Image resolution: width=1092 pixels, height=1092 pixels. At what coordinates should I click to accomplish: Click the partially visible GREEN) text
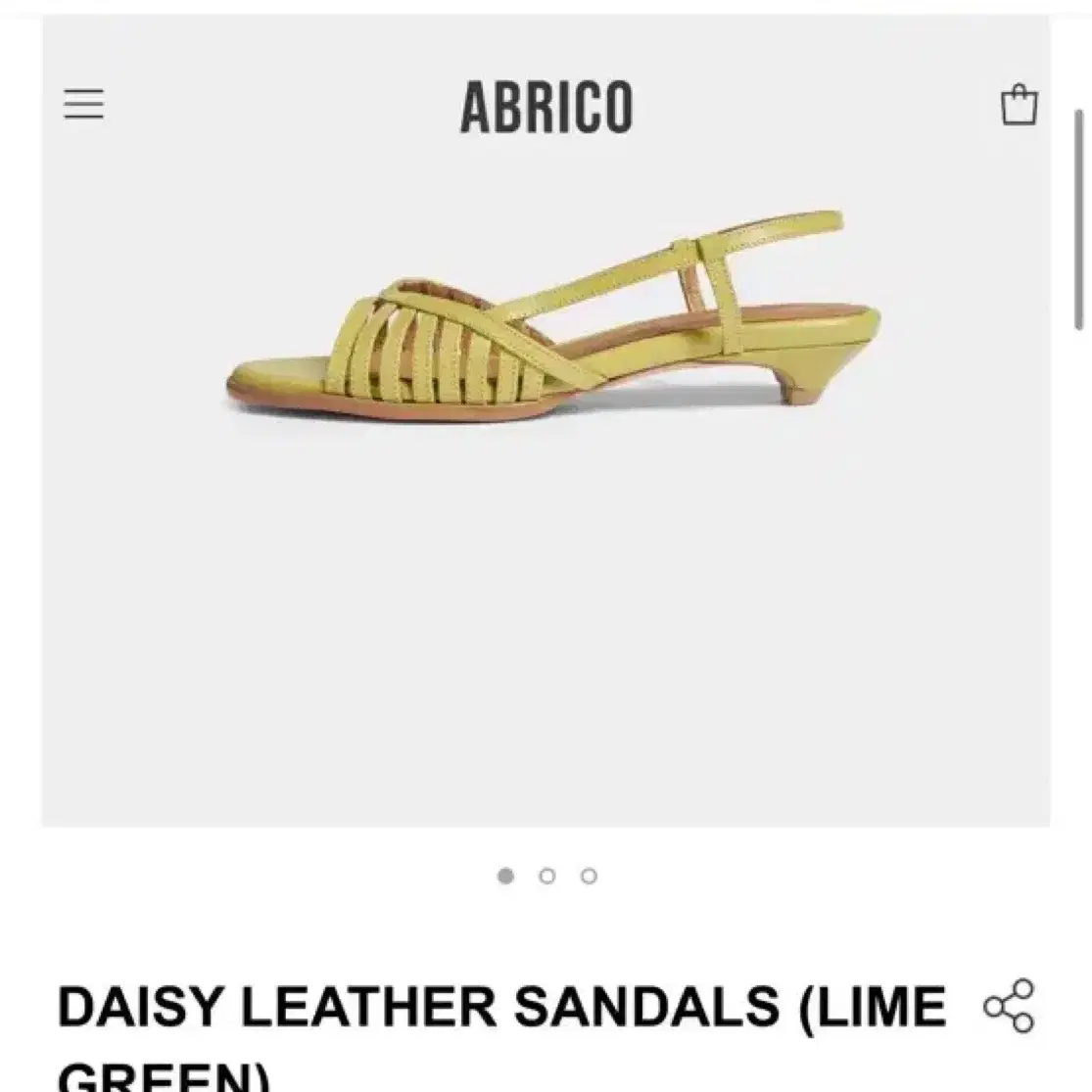164,1077
